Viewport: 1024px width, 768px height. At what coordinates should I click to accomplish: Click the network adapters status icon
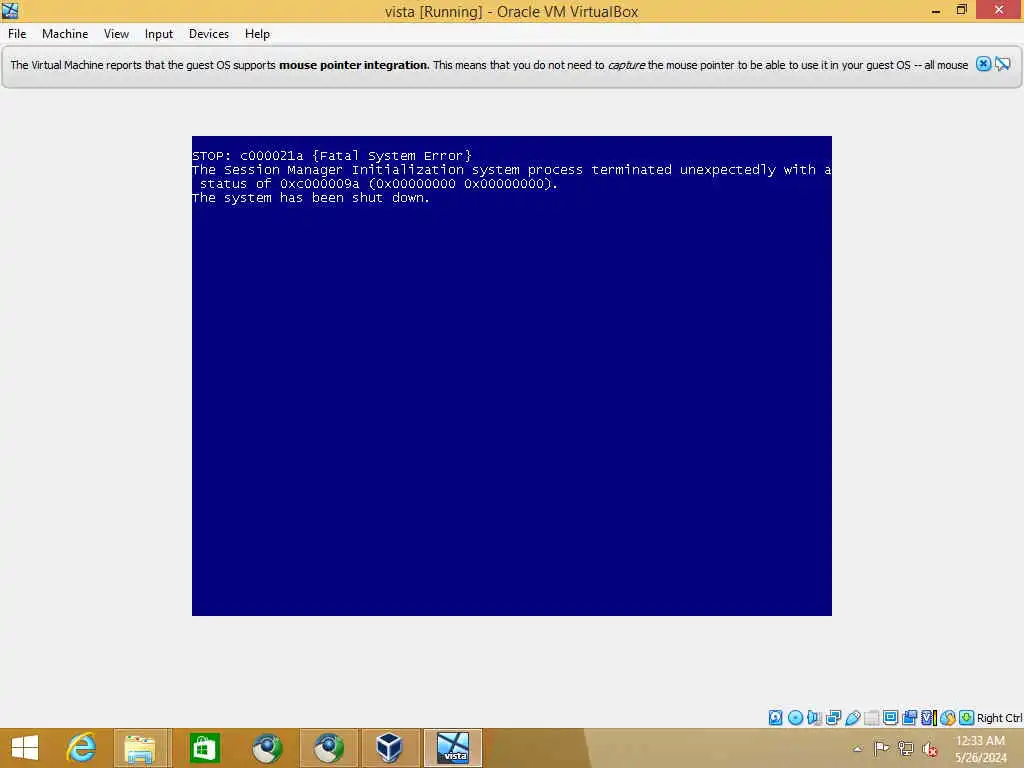[833, 718]
